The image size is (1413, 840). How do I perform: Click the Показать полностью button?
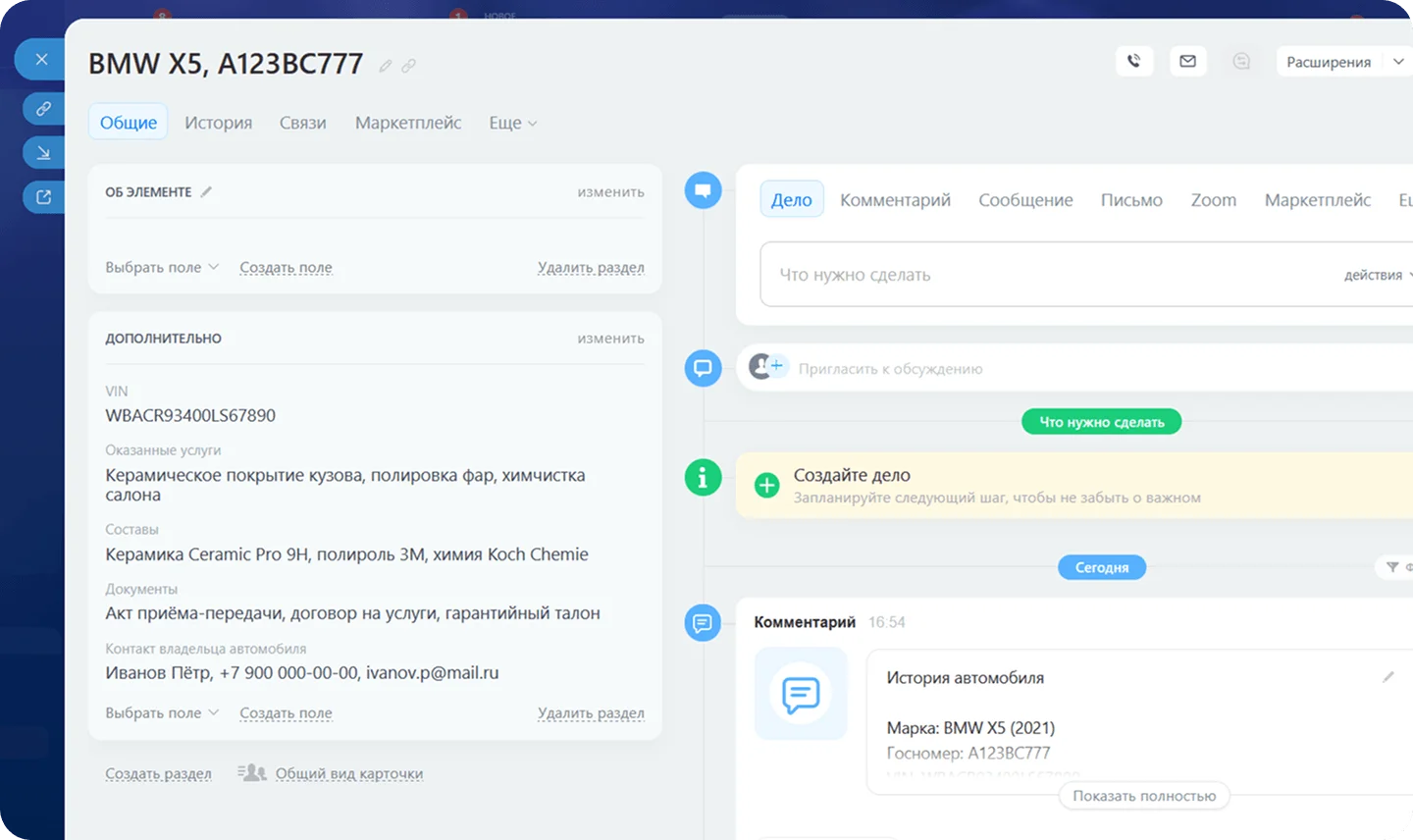1144,796
